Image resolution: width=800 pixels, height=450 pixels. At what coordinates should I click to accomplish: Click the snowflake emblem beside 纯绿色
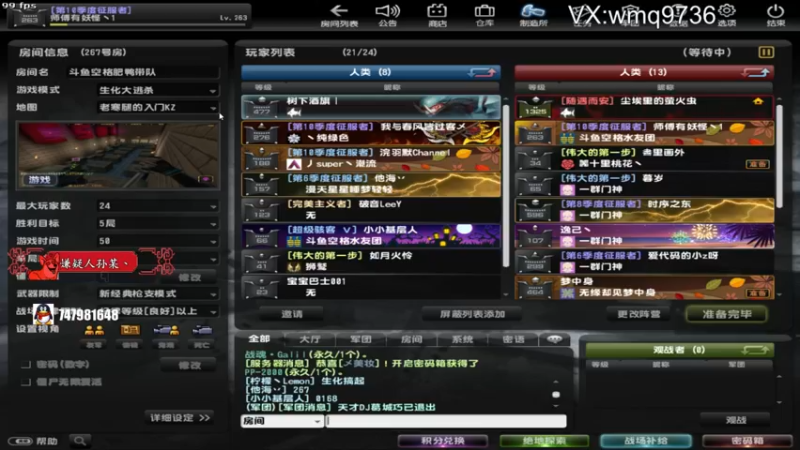pos(294,138)
